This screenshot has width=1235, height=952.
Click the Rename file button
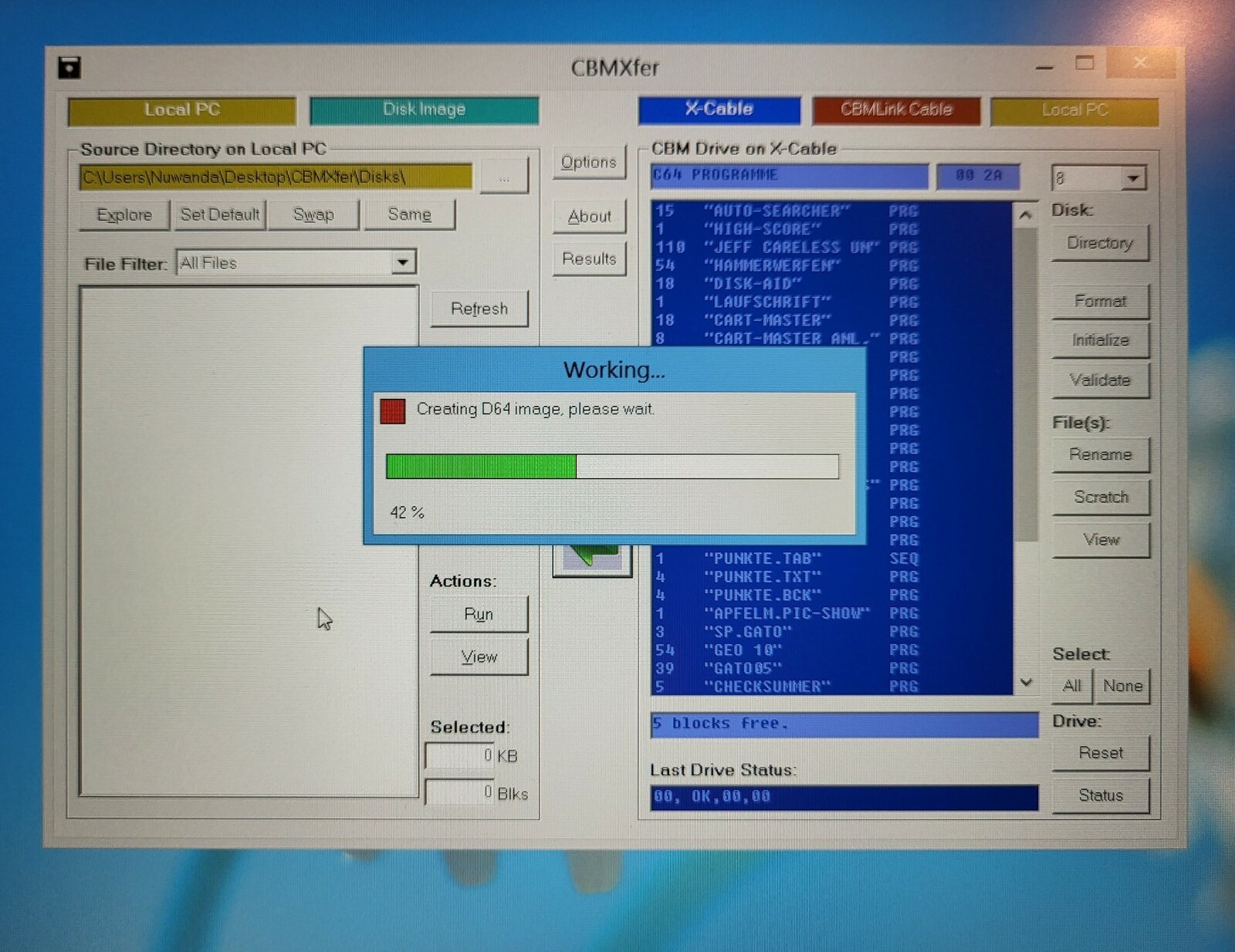[x=1100, y=455]
